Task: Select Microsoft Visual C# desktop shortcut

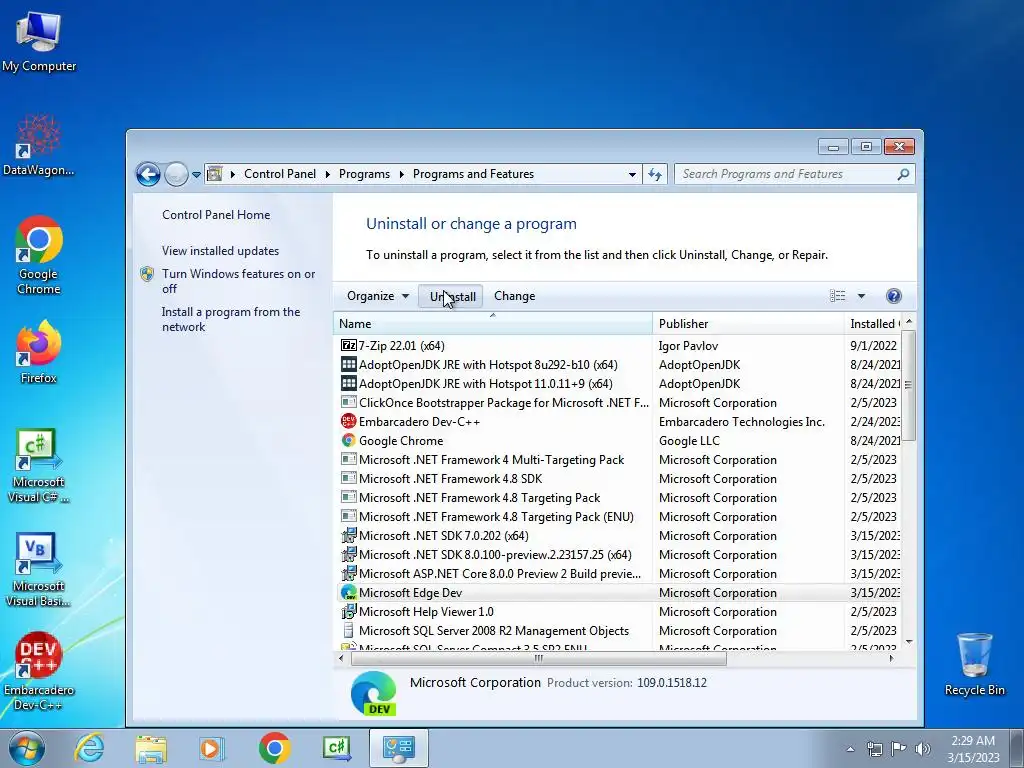Action: [x=39, y=465]
